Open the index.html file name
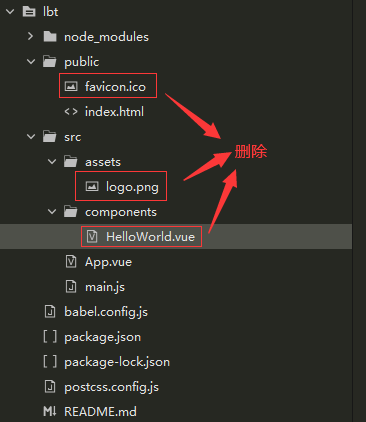Viewport: 366px width, 422px height. point(114,112)
